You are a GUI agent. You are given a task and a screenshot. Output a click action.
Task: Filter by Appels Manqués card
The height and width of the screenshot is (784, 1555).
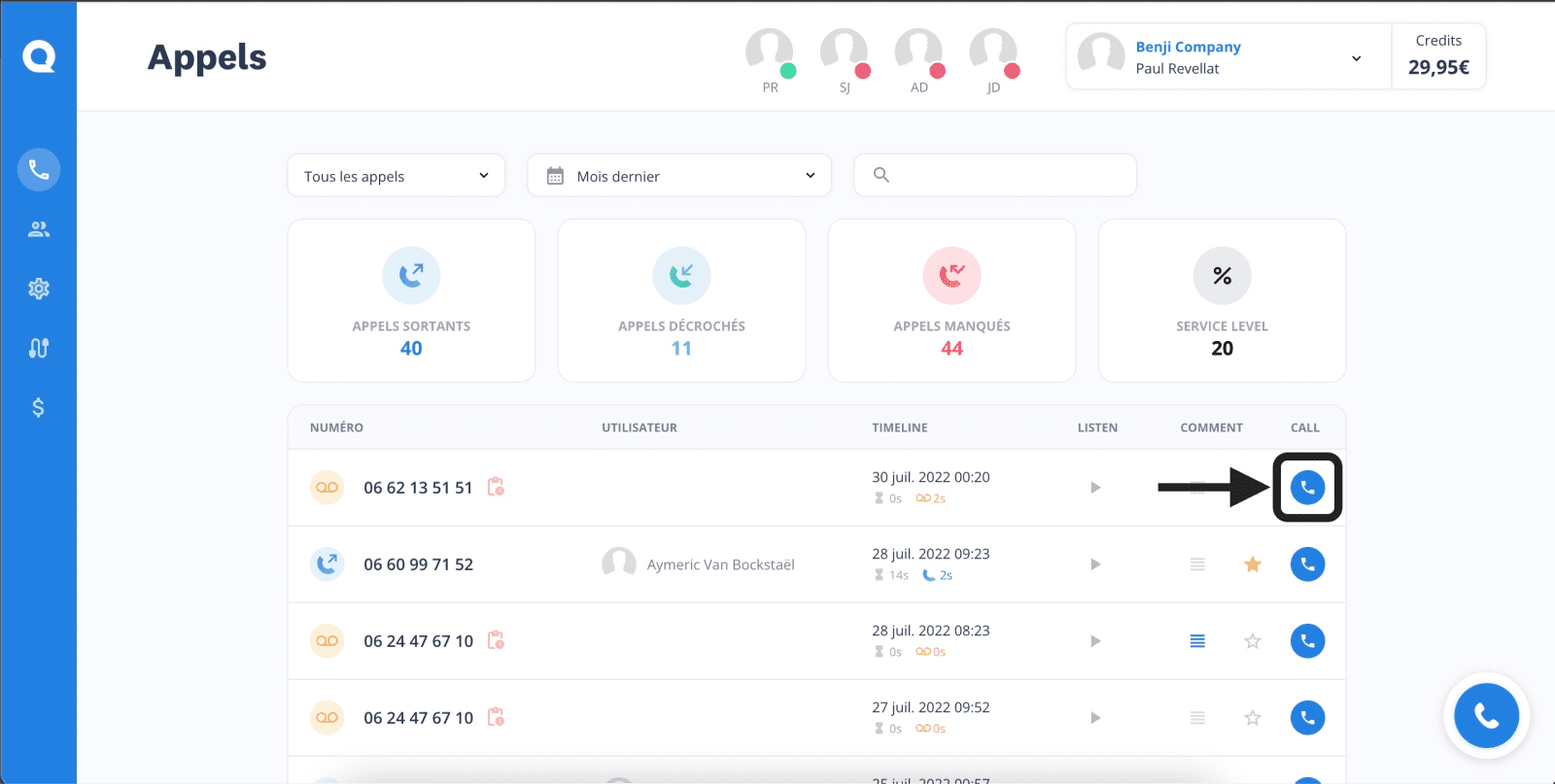[x=951, y=300]
